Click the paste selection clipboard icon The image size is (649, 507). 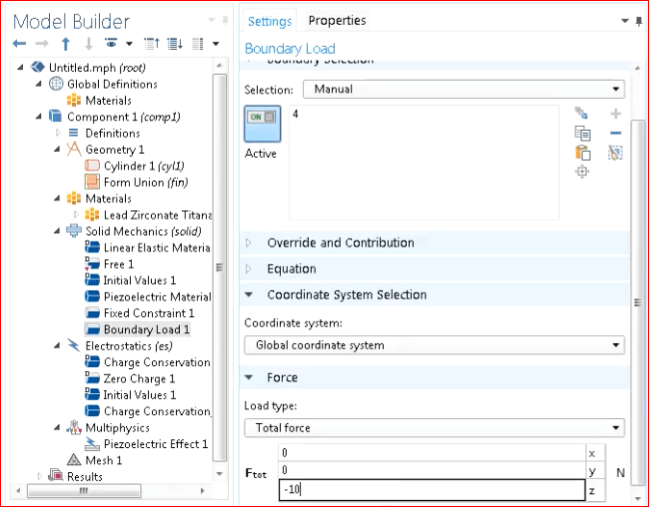pos(582,153)
